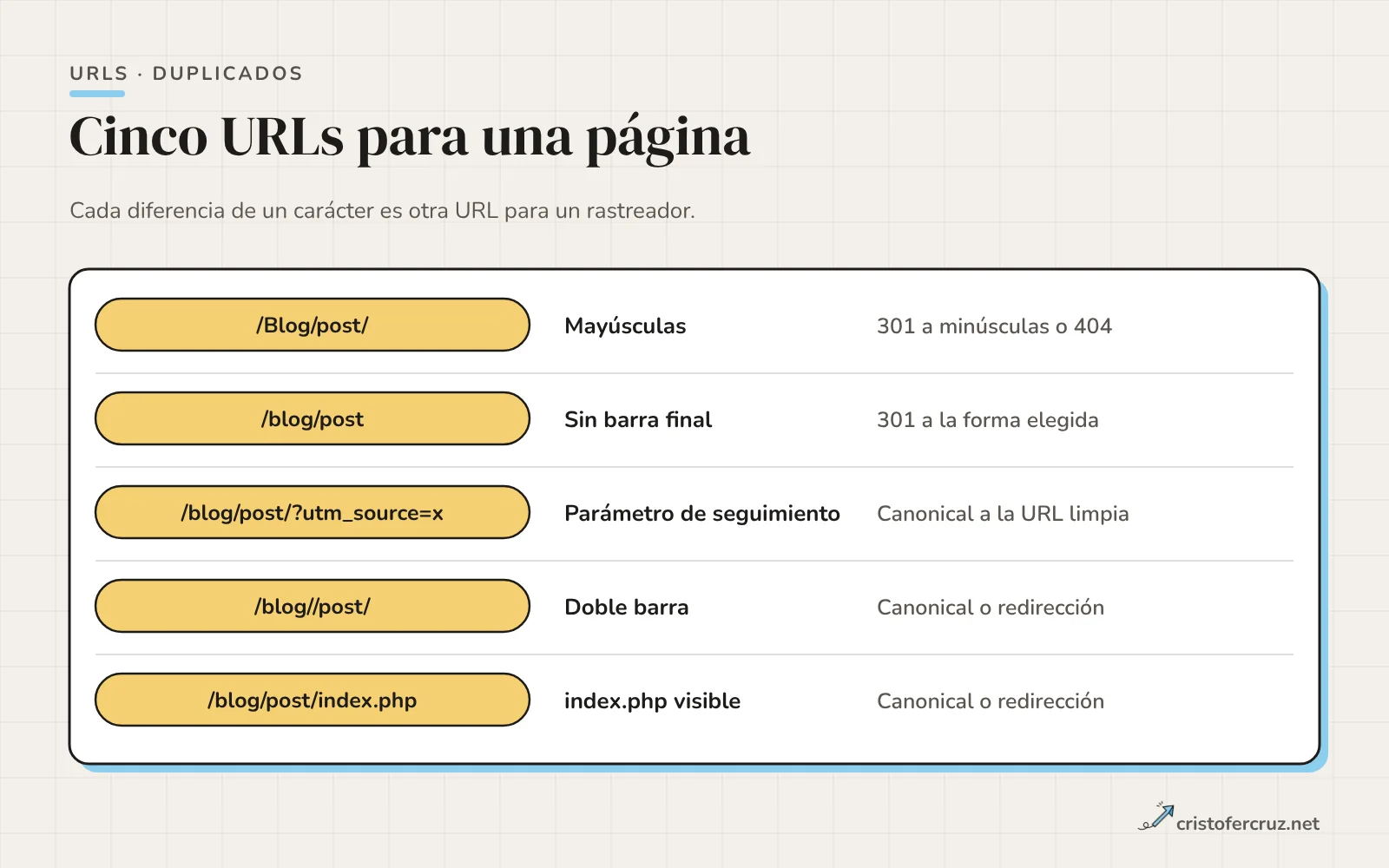
Task: Click 'Parámetro de seguimiento' text
Action: pos(702,514)
